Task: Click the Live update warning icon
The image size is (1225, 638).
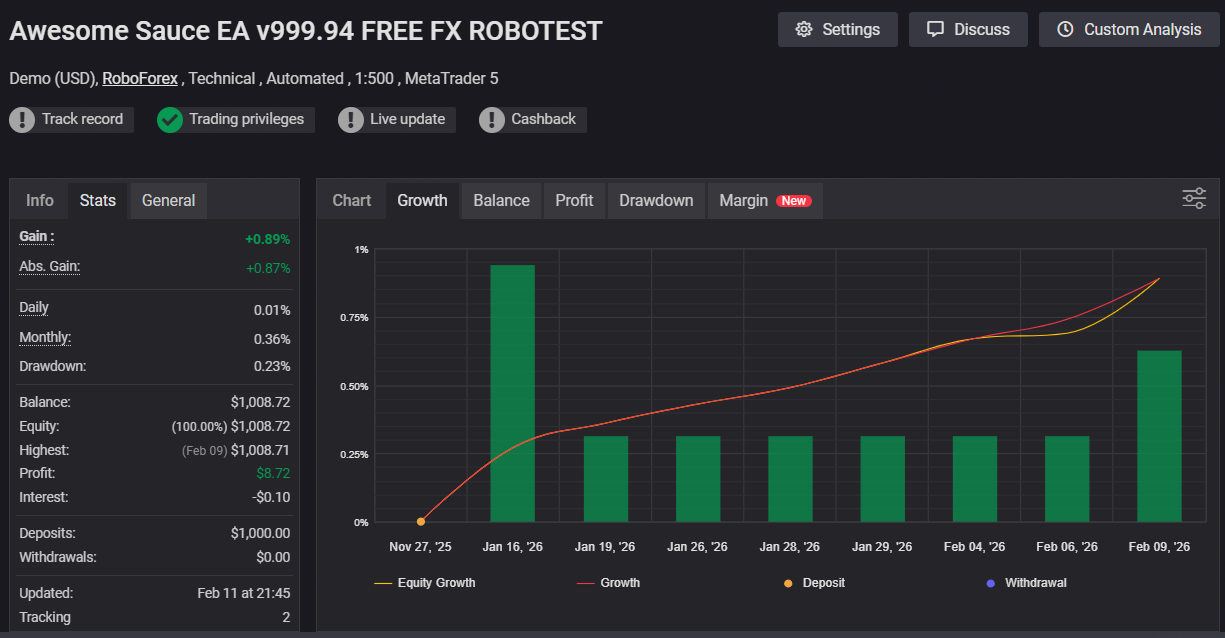Action: point(351,120)
